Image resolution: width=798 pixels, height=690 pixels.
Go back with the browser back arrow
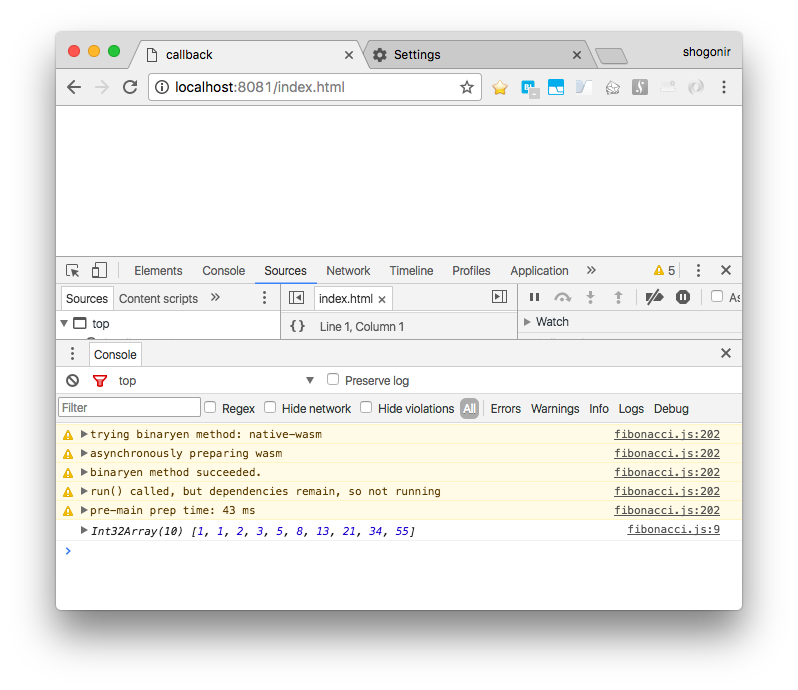coord(74,88)
